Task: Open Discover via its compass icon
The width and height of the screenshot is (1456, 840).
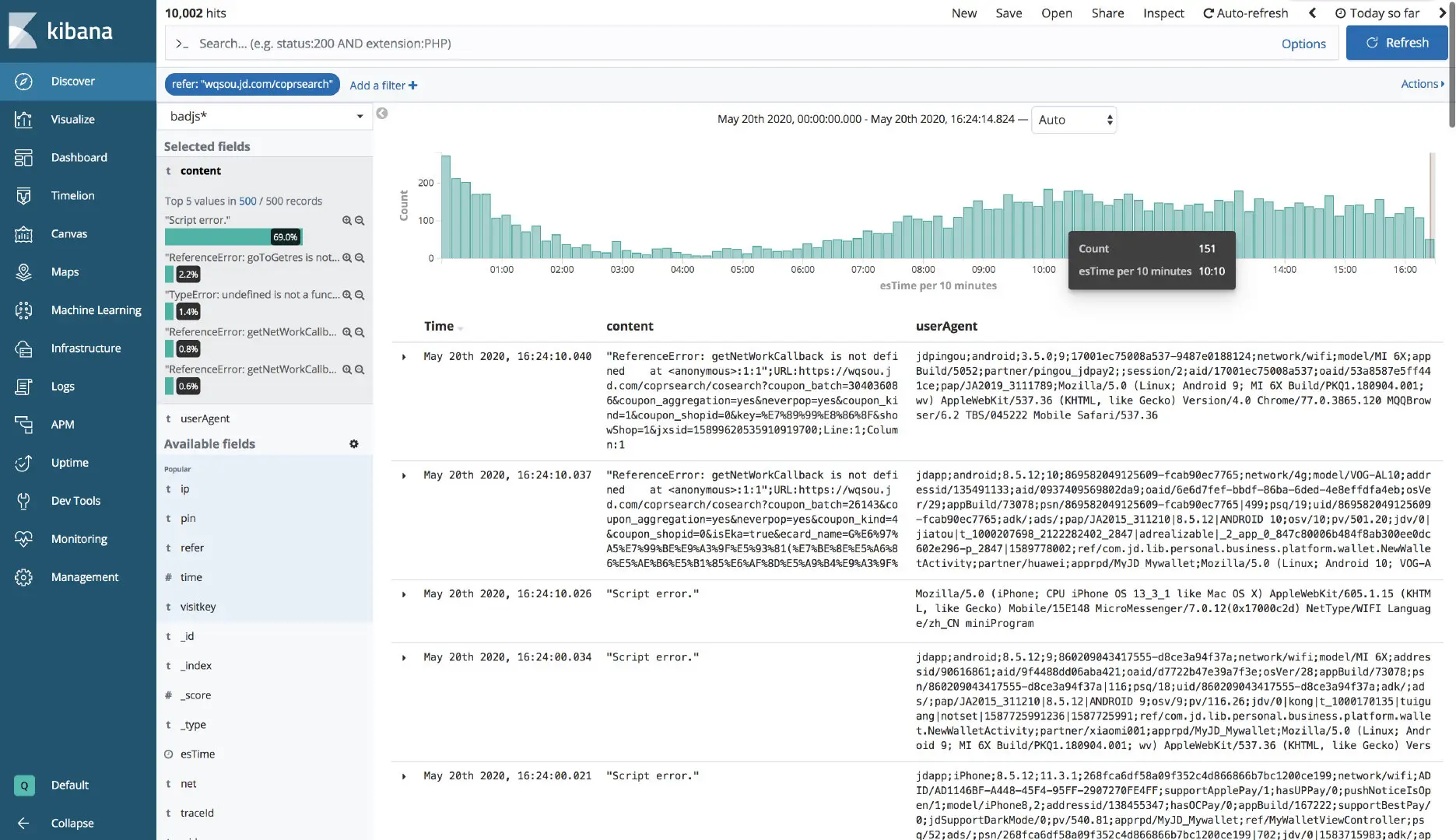Action: click(x=23, y=82)
